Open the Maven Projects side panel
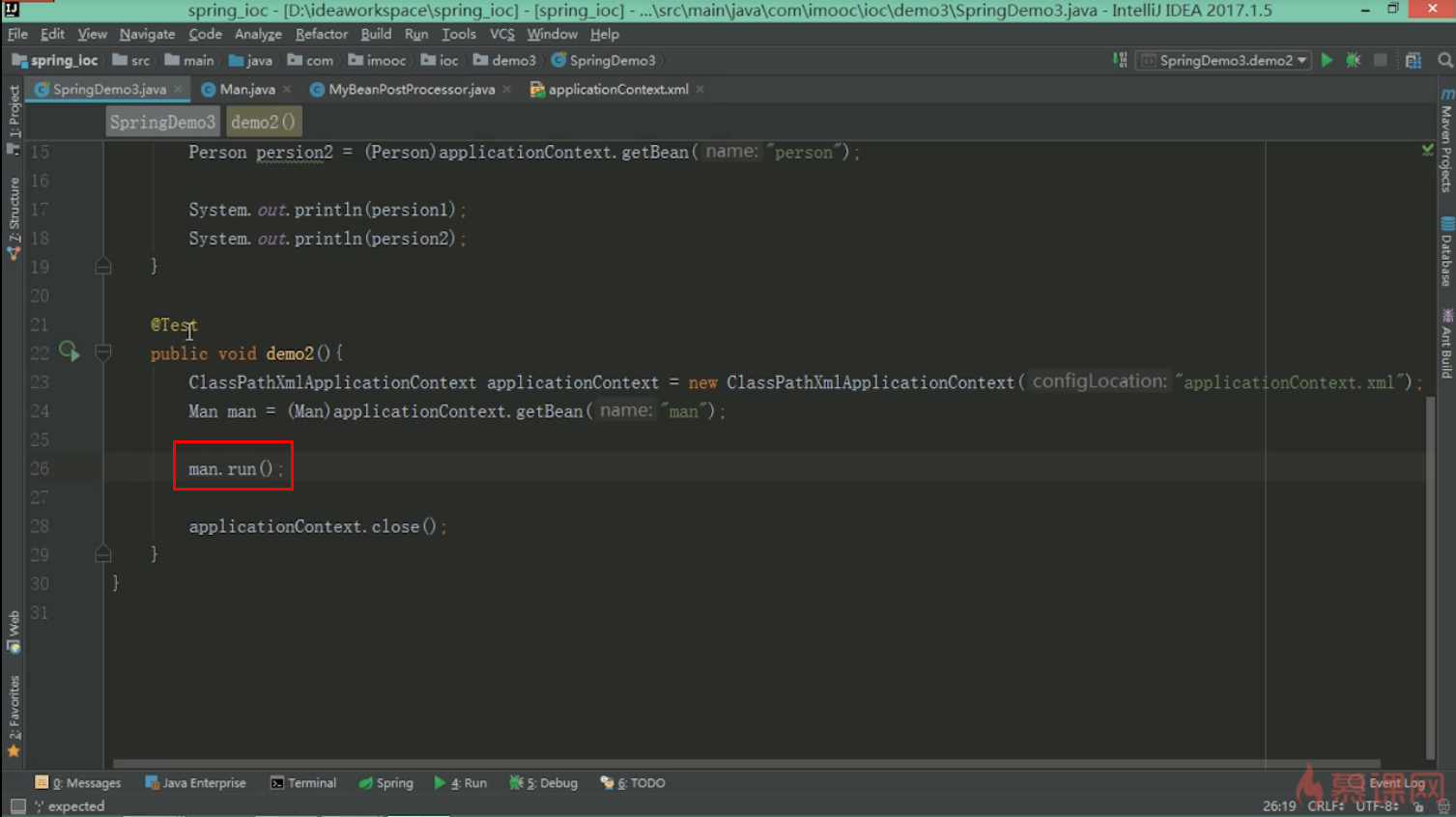 1446,141
